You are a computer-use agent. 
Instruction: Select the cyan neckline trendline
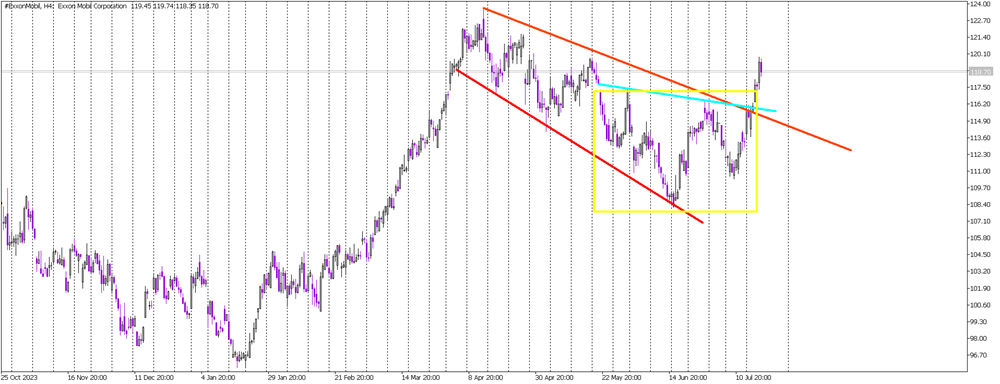pyautogui.click(x=686, y=98)
